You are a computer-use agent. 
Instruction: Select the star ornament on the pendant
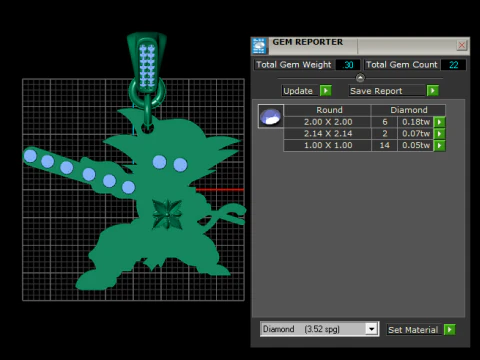click(x=167, y=214)
